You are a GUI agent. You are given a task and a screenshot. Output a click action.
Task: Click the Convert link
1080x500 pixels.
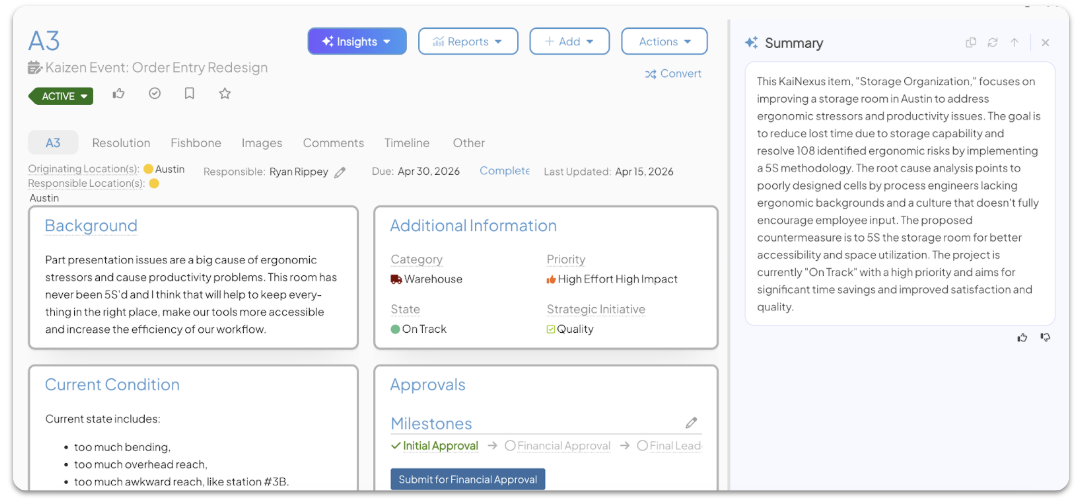click(673, 74)
